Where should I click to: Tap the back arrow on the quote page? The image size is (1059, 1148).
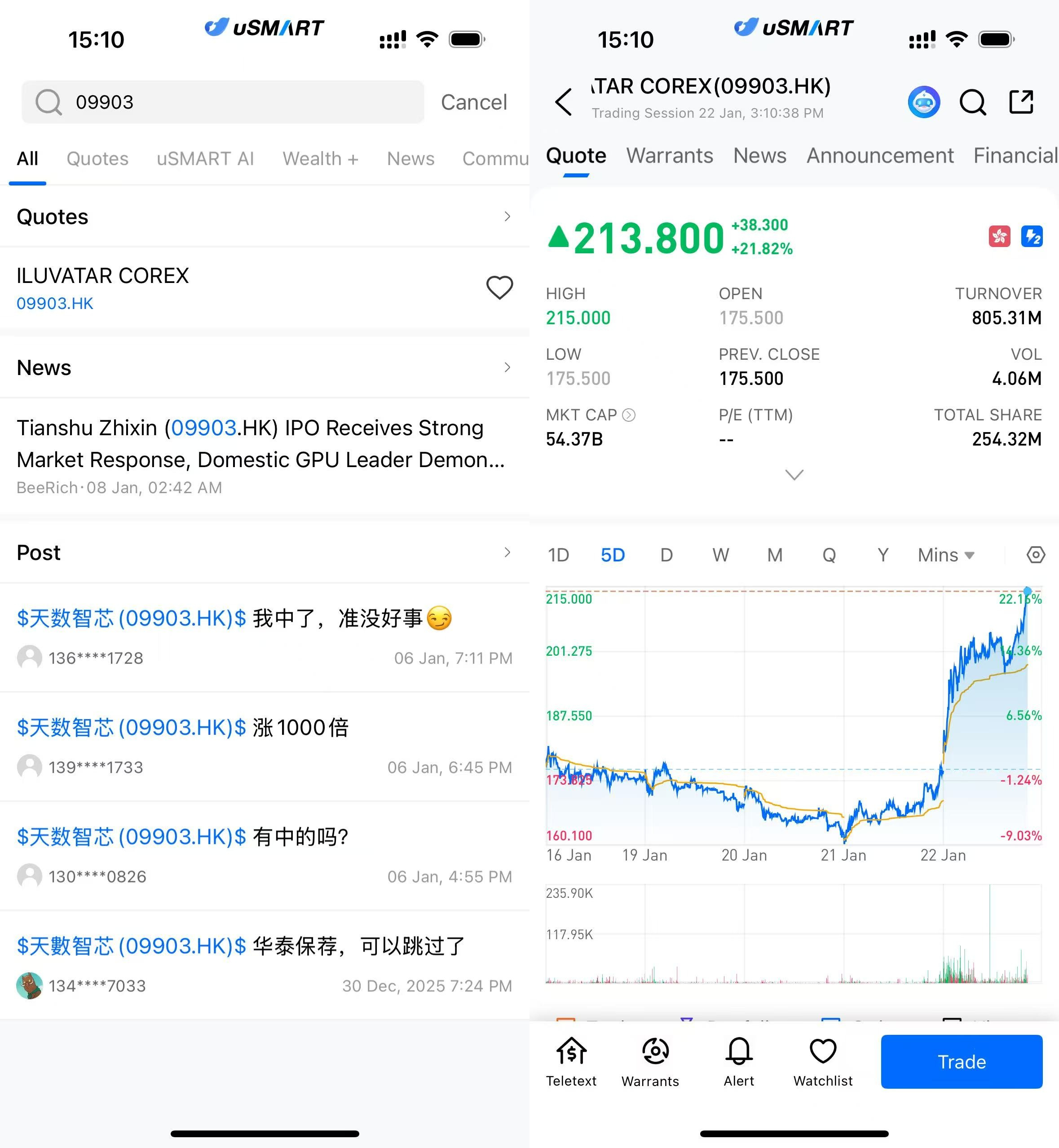pyautogui.click(x=564, y=102)
